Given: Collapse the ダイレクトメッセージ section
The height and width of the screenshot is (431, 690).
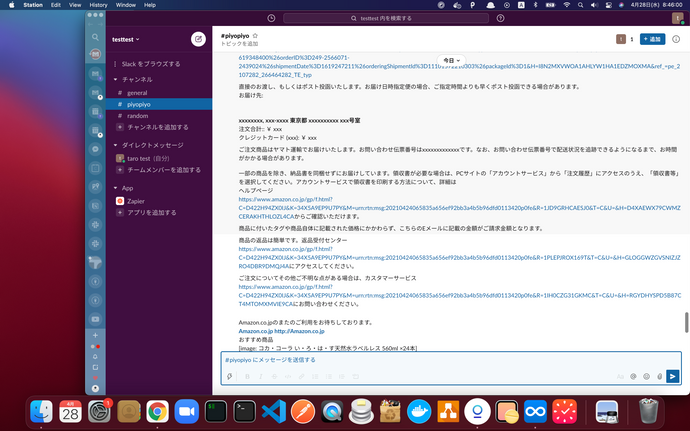Looking at the screenshot, I should point(116,145).
